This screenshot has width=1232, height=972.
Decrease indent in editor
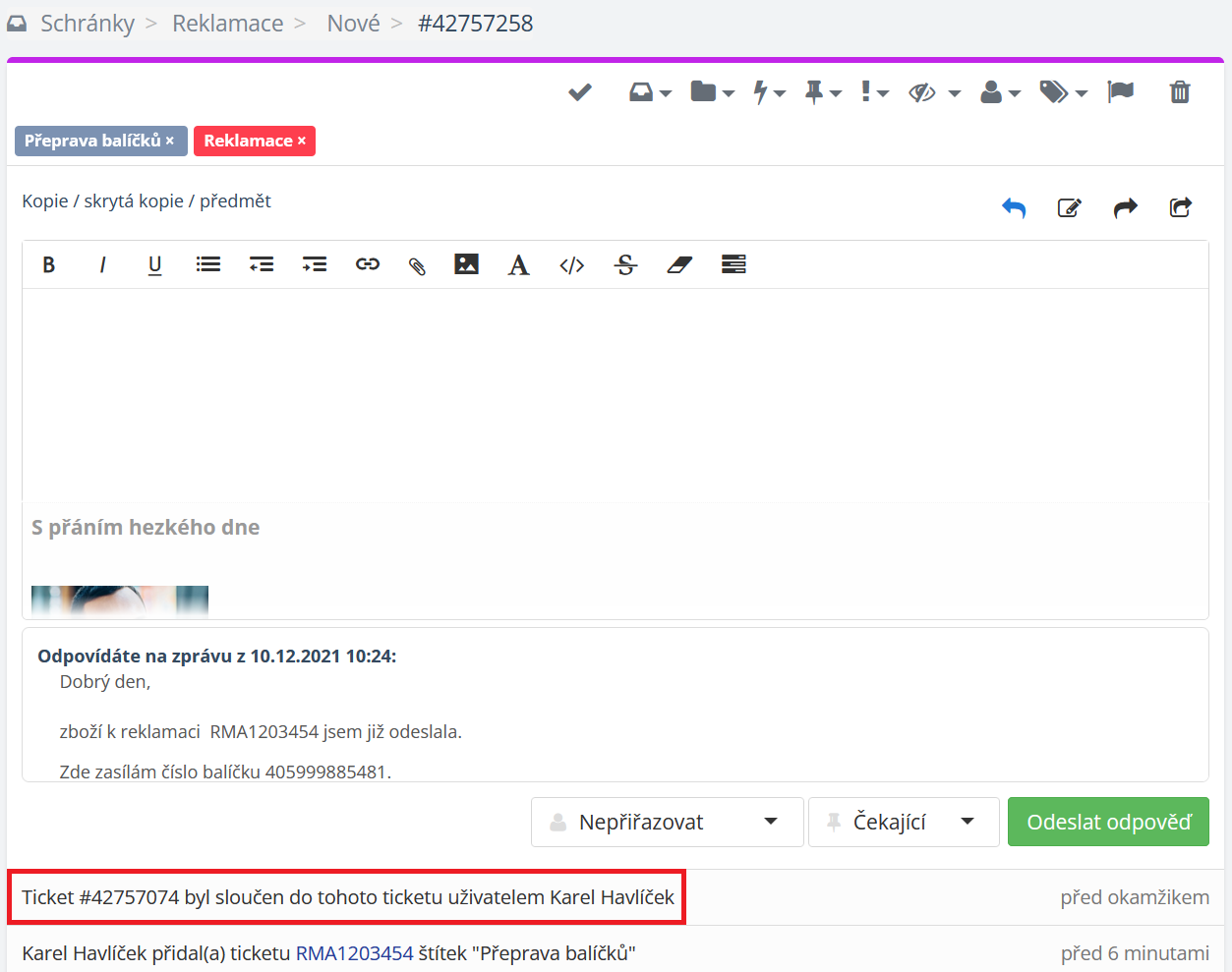[x=262, y=264]
